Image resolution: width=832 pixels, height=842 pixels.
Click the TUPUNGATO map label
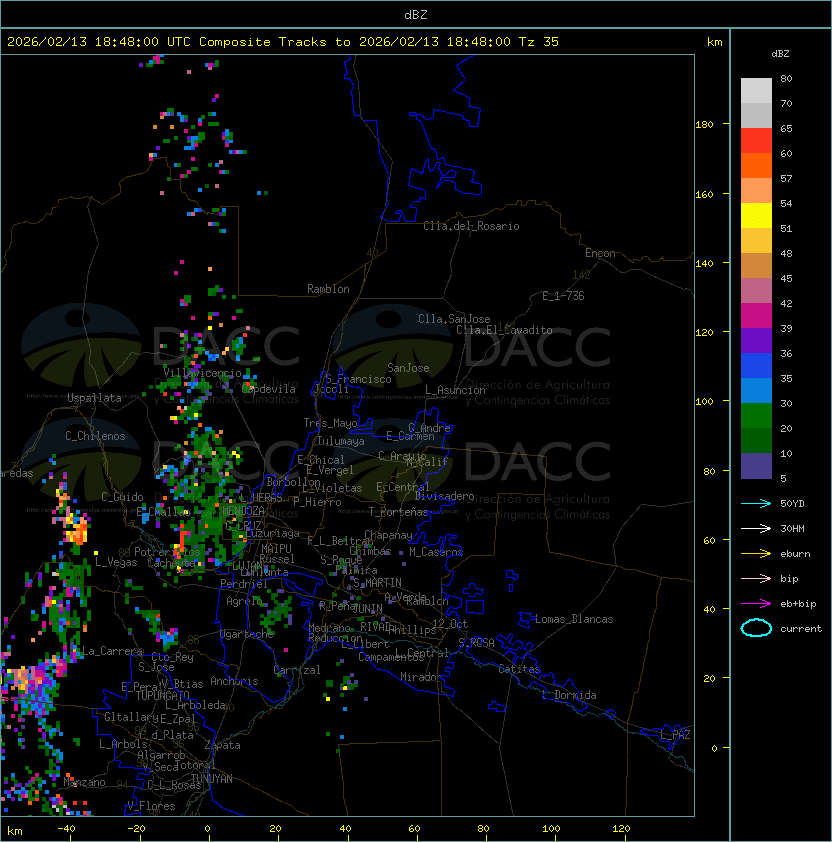point(163,695)
